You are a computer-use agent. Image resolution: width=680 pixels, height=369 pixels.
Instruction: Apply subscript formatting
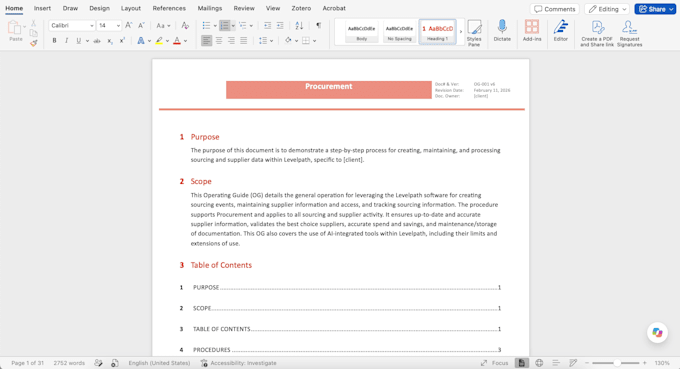click(x=110, y=41)
